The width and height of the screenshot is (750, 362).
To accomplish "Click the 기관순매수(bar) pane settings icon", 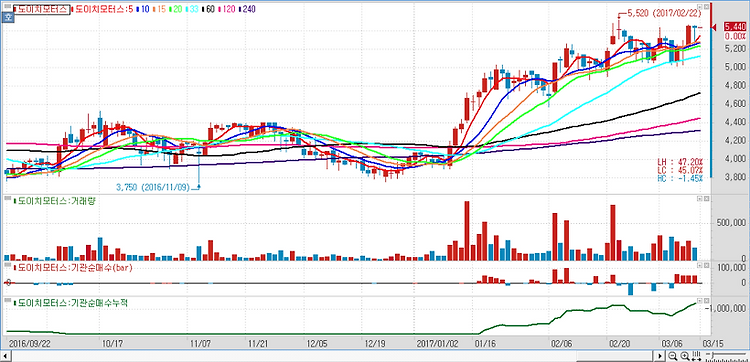I will 700,264.
